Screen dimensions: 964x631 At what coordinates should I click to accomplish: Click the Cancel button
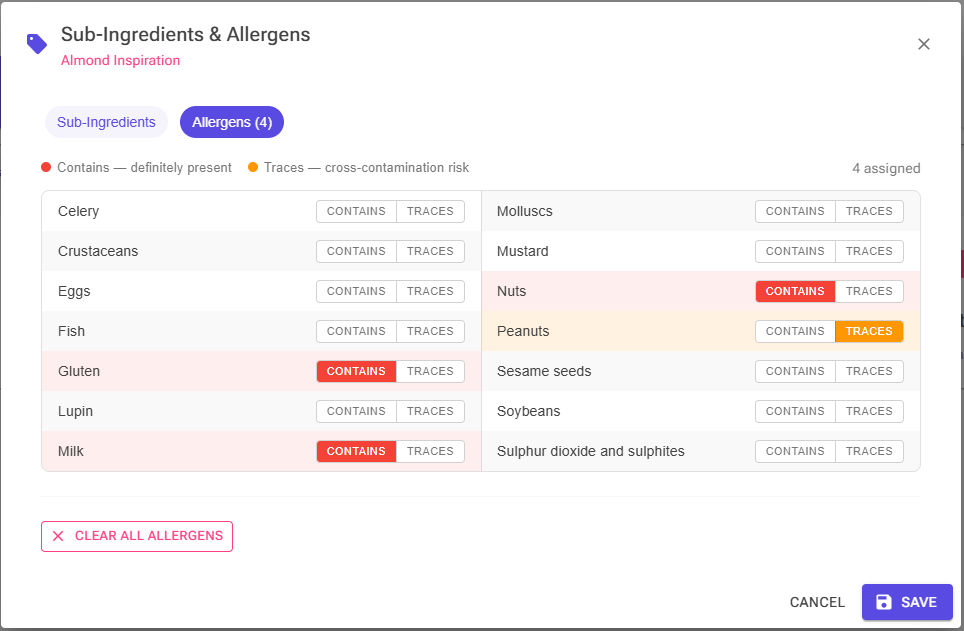817,602
